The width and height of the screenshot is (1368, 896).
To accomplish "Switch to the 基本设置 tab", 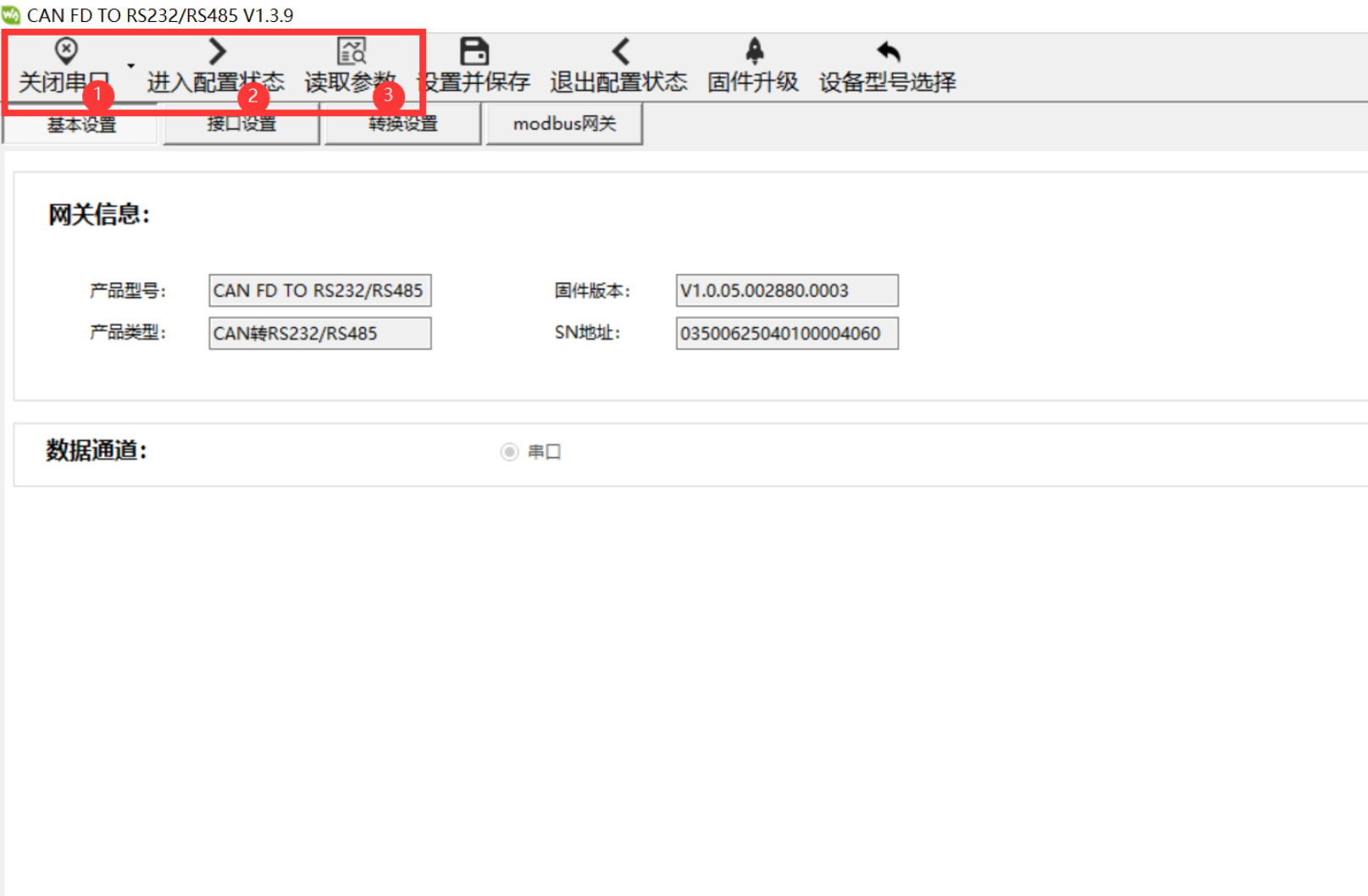I will click(80, 124).
